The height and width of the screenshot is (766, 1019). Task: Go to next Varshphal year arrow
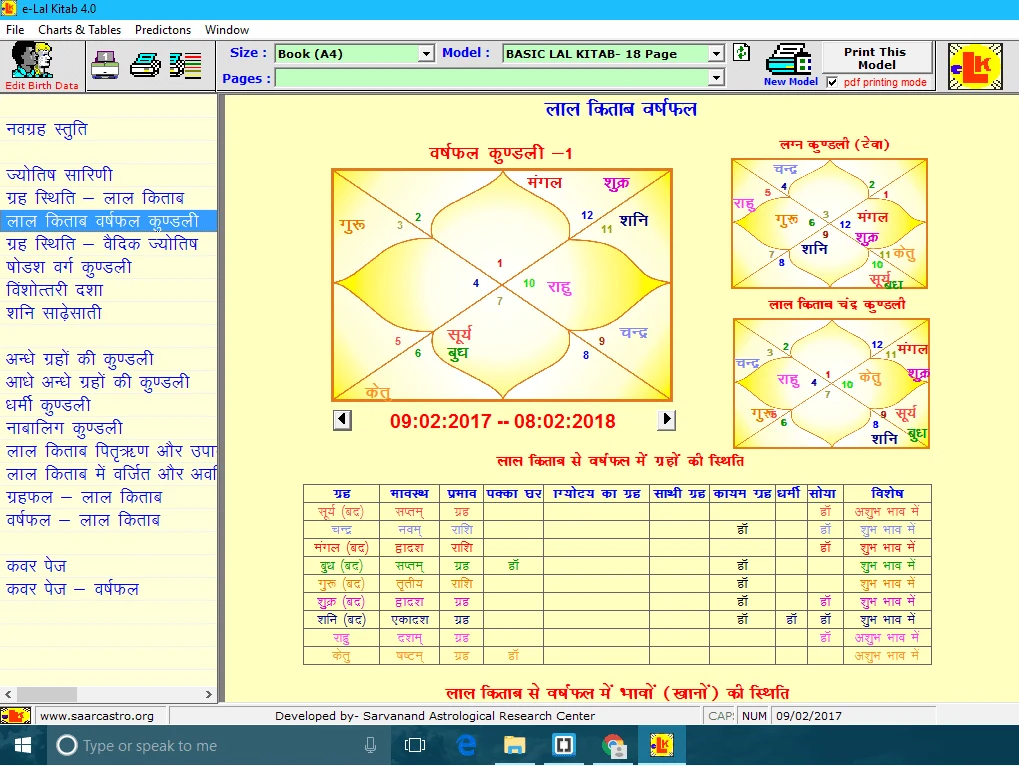pyautogui.click(x=666, y=420)
